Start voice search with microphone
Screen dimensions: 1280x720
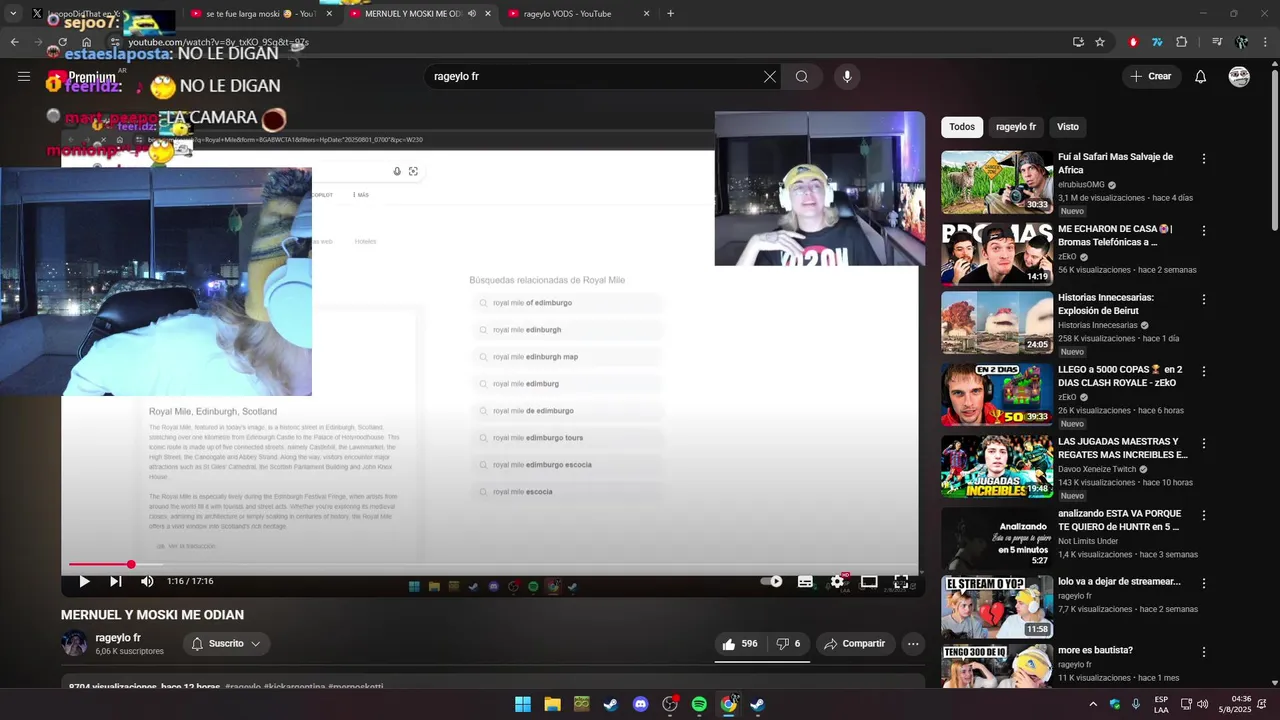point(847,77)
